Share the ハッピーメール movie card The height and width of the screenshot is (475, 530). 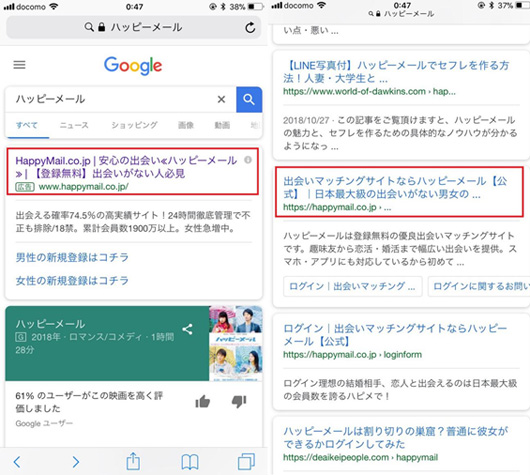point(187,329)
